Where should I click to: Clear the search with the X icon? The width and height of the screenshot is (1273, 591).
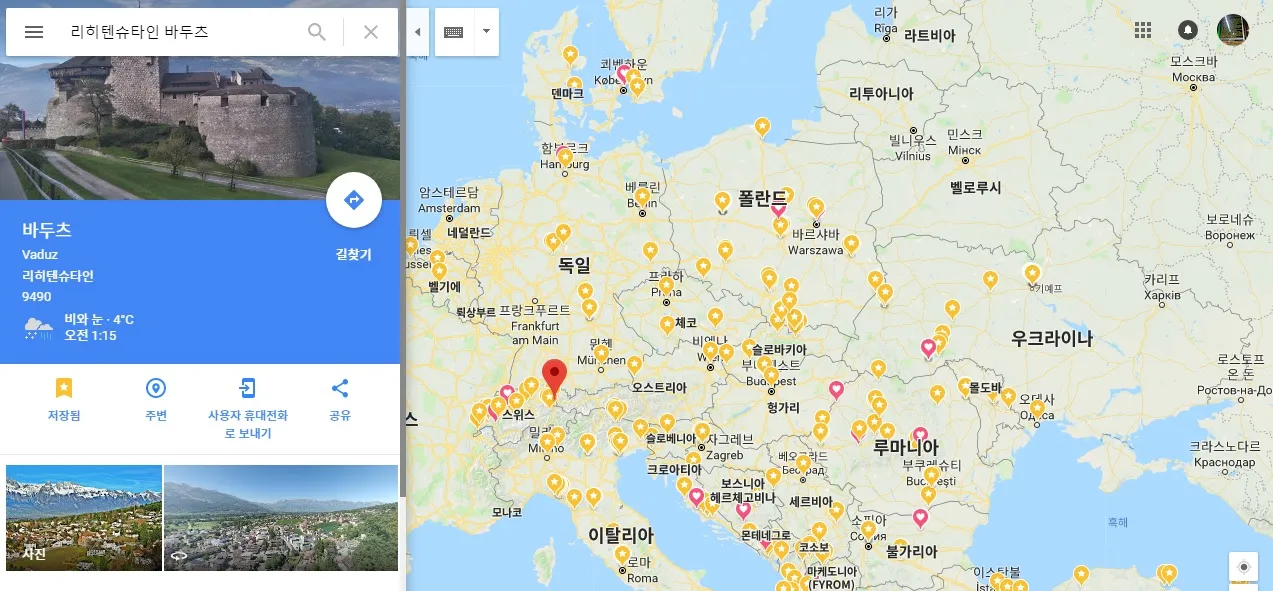tap(371, 32)
